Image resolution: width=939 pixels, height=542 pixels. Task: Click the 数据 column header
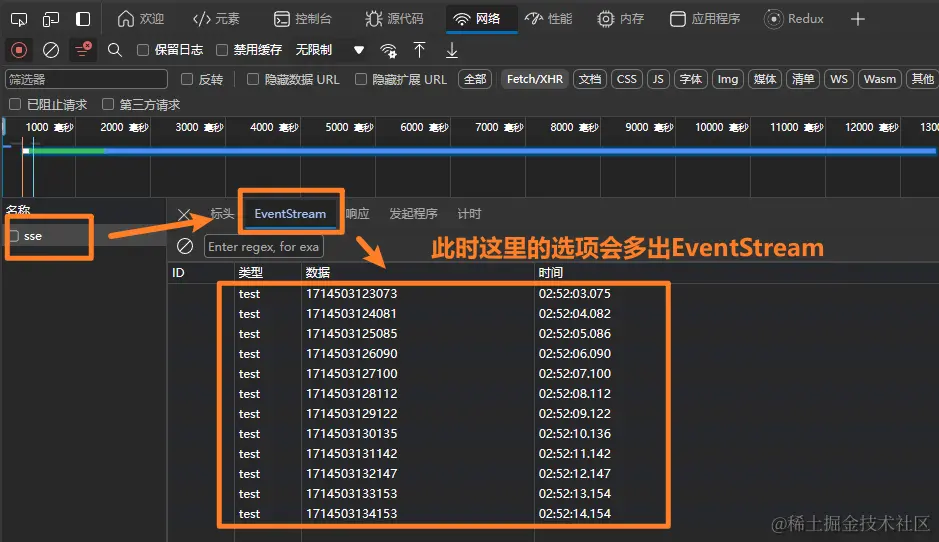(x=417, y=272)
